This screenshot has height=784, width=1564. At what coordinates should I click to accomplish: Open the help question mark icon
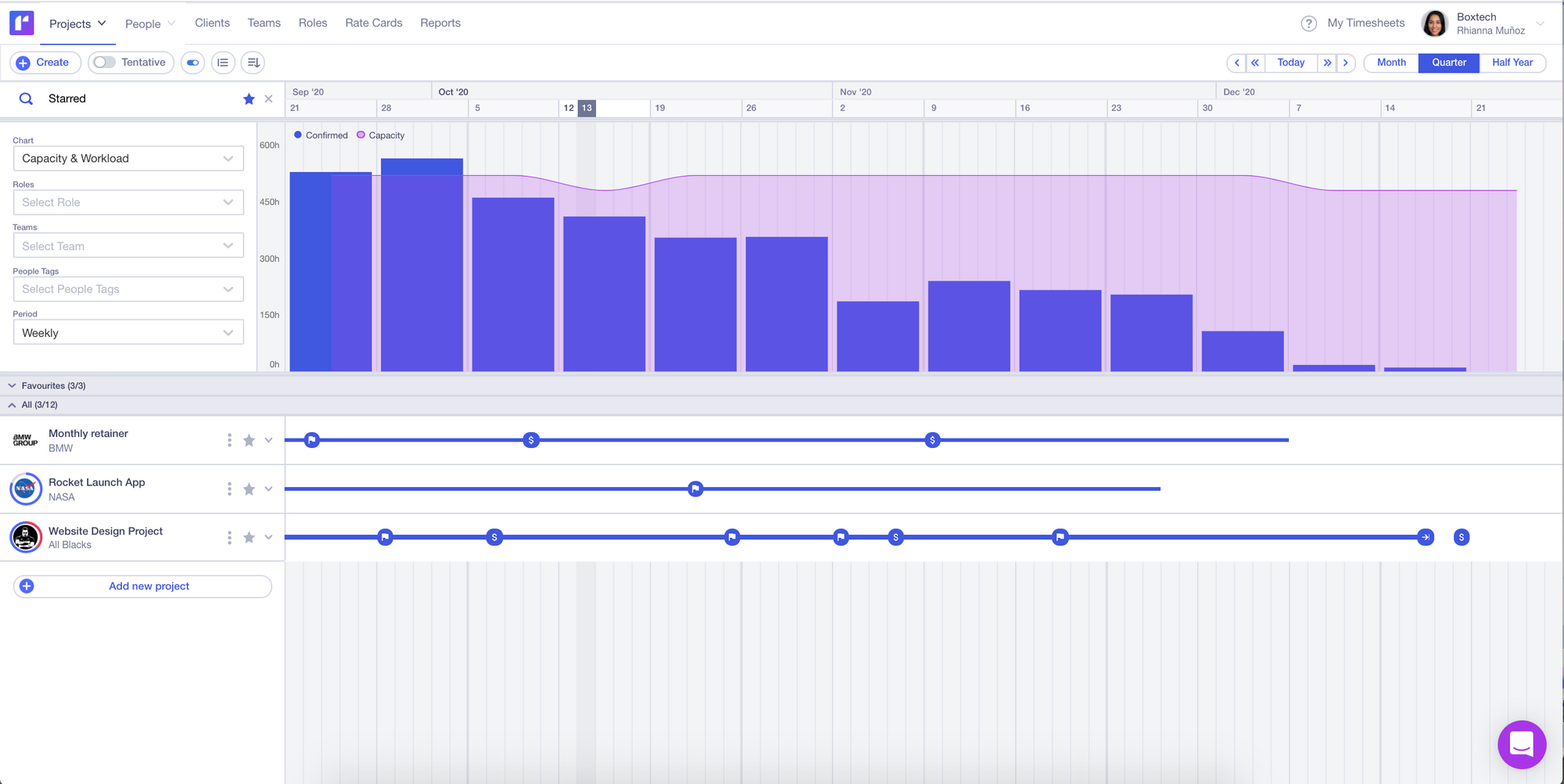tap(1308, 23)
